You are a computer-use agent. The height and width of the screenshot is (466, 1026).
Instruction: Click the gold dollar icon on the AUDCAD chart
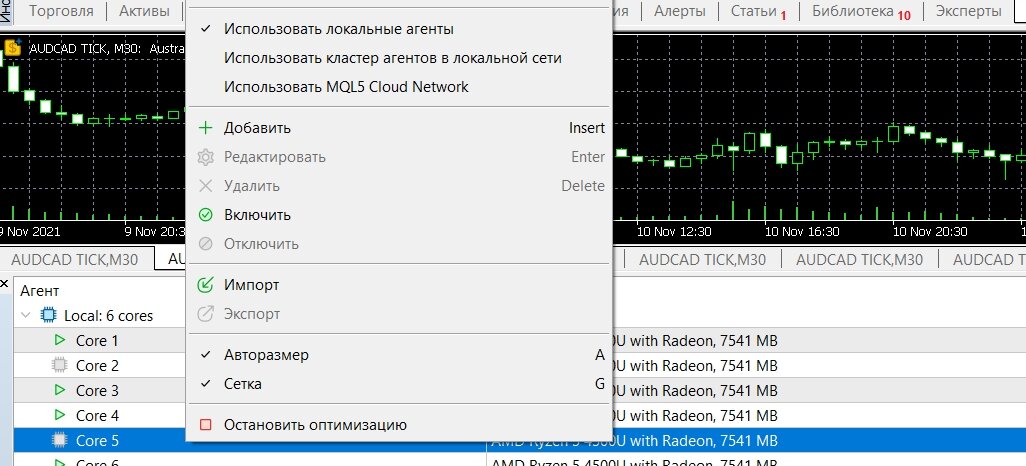click(x=13, y=48)
